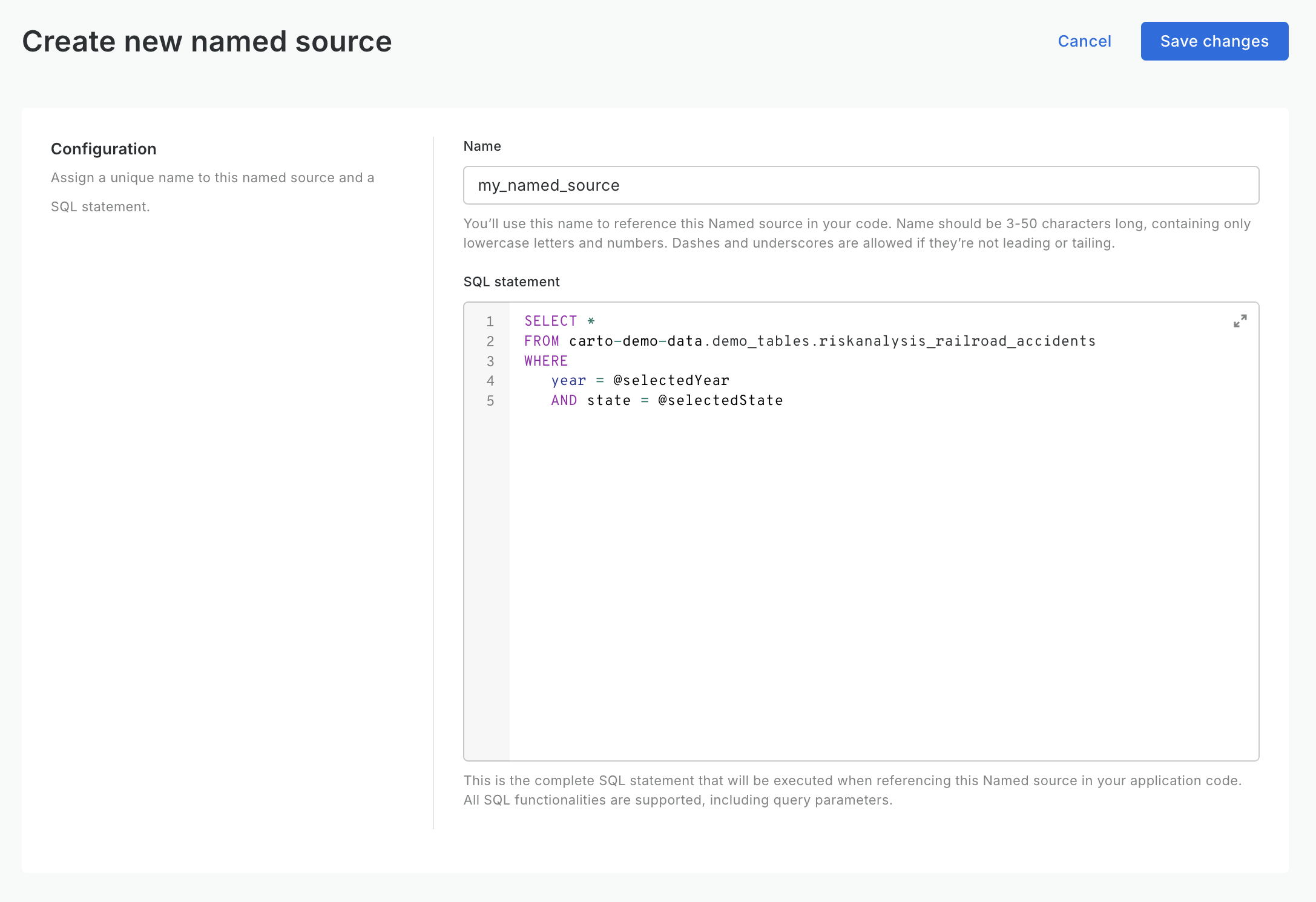Click the @selectedYear parameter

[671, 381]
